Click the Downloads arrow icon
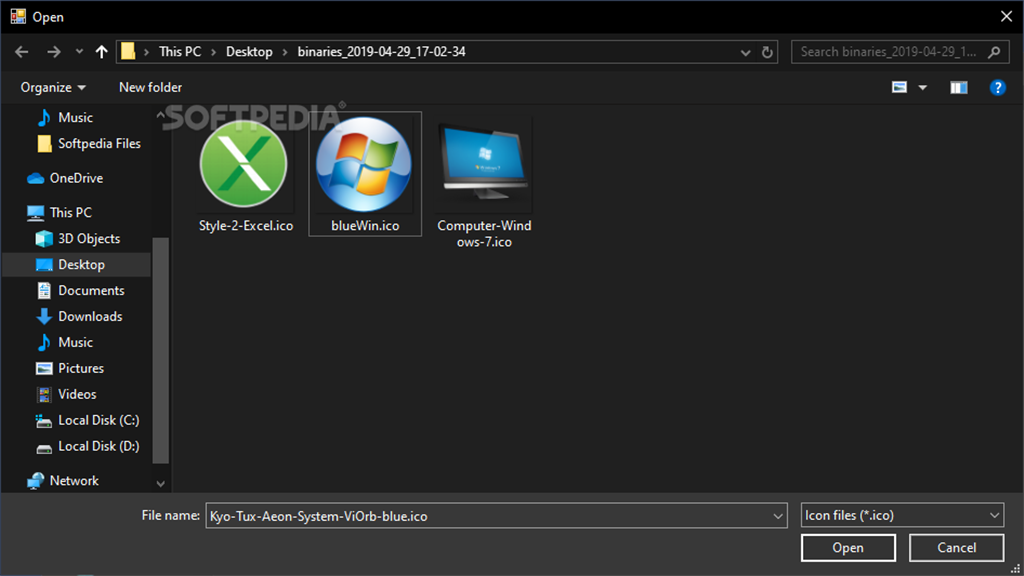 click(44, 317)
